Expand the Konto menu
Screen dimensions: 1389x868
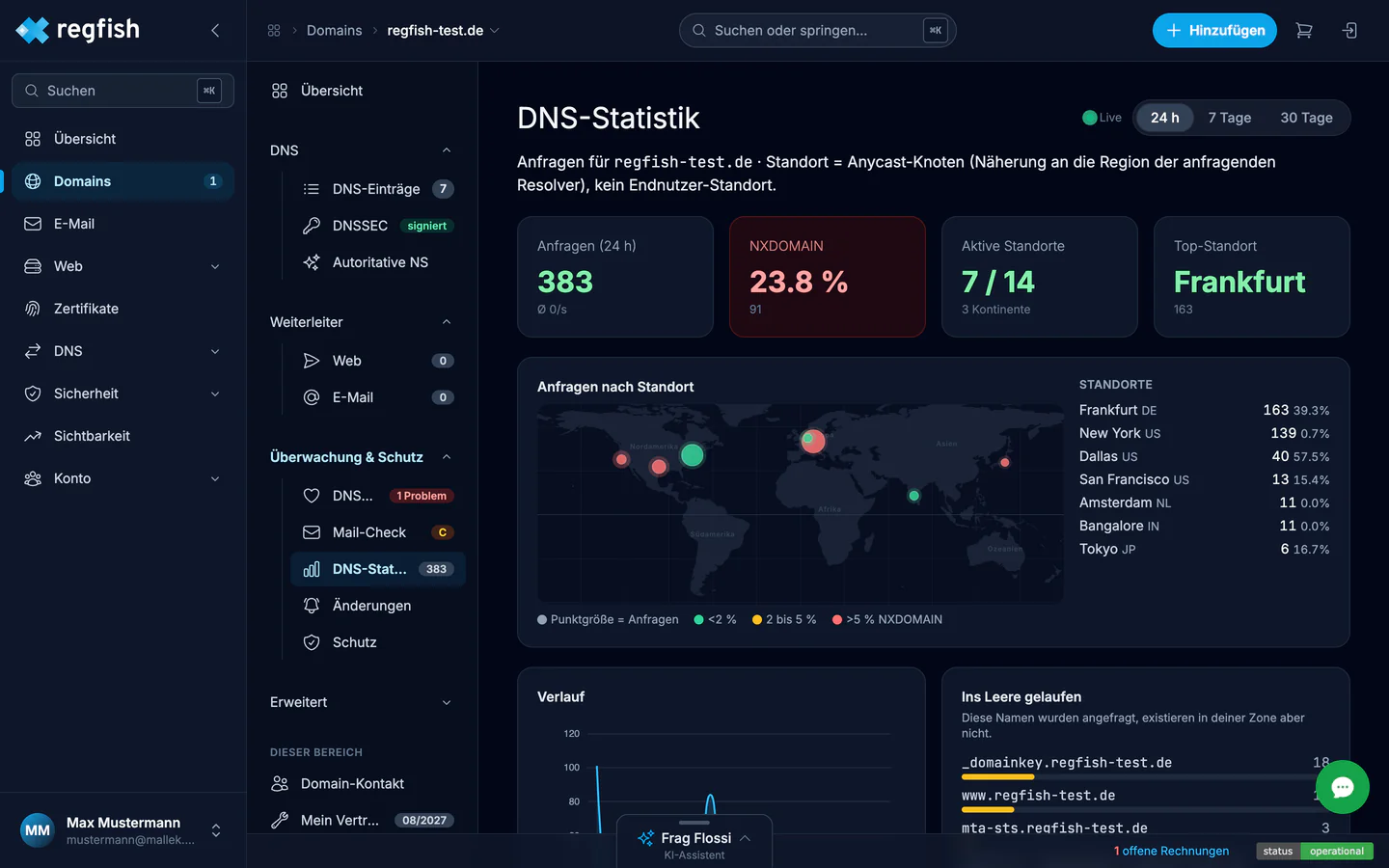(x=215, y=478)
